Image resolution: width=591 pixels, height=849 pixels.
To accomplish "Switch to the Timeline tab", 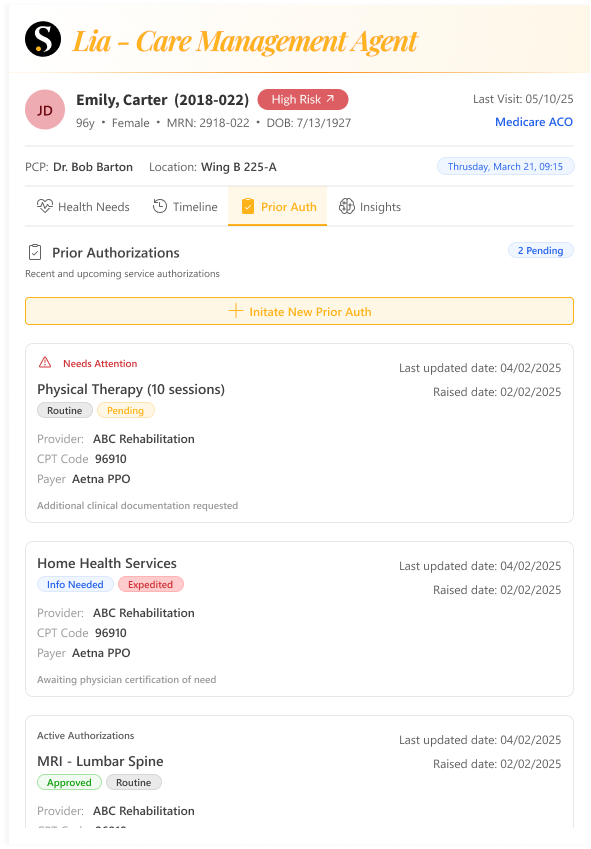I will (x=185, y=206).
